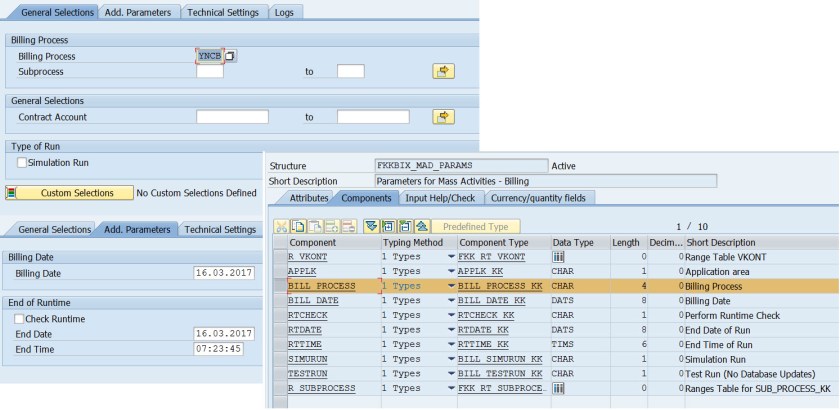Open multiple selection for Contract Account

point(443,117)
